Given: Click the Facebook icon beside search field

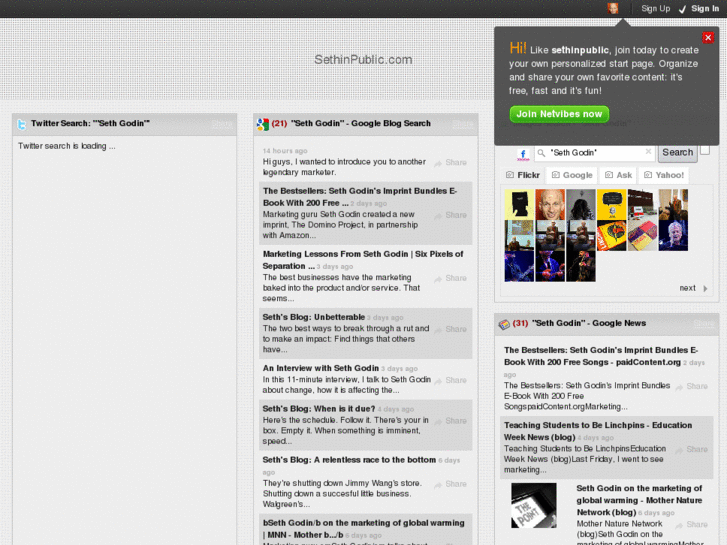Looking at the screenshot, I should (523, 154).
